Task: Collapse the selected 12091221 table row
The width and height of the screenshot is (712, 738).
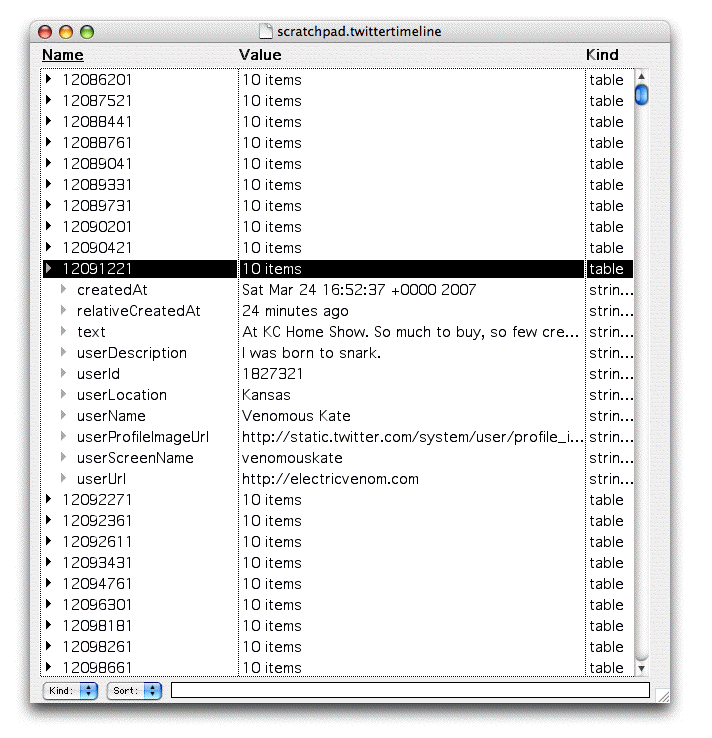Action: point(48,268)
